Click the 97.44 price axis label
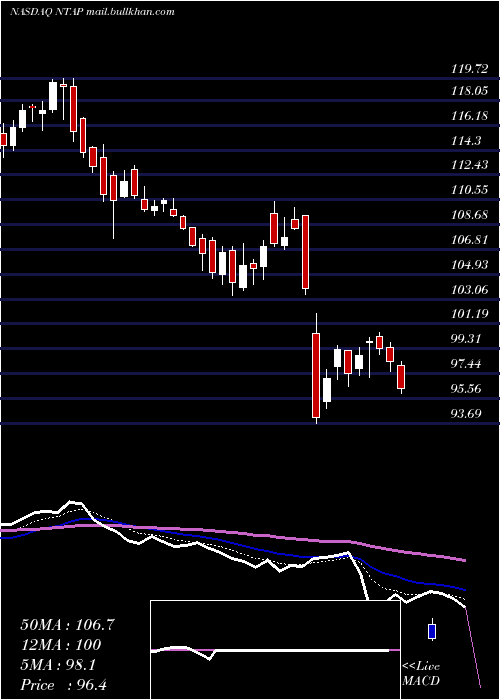This screenshot has height=700, width=500. (466, 364)
